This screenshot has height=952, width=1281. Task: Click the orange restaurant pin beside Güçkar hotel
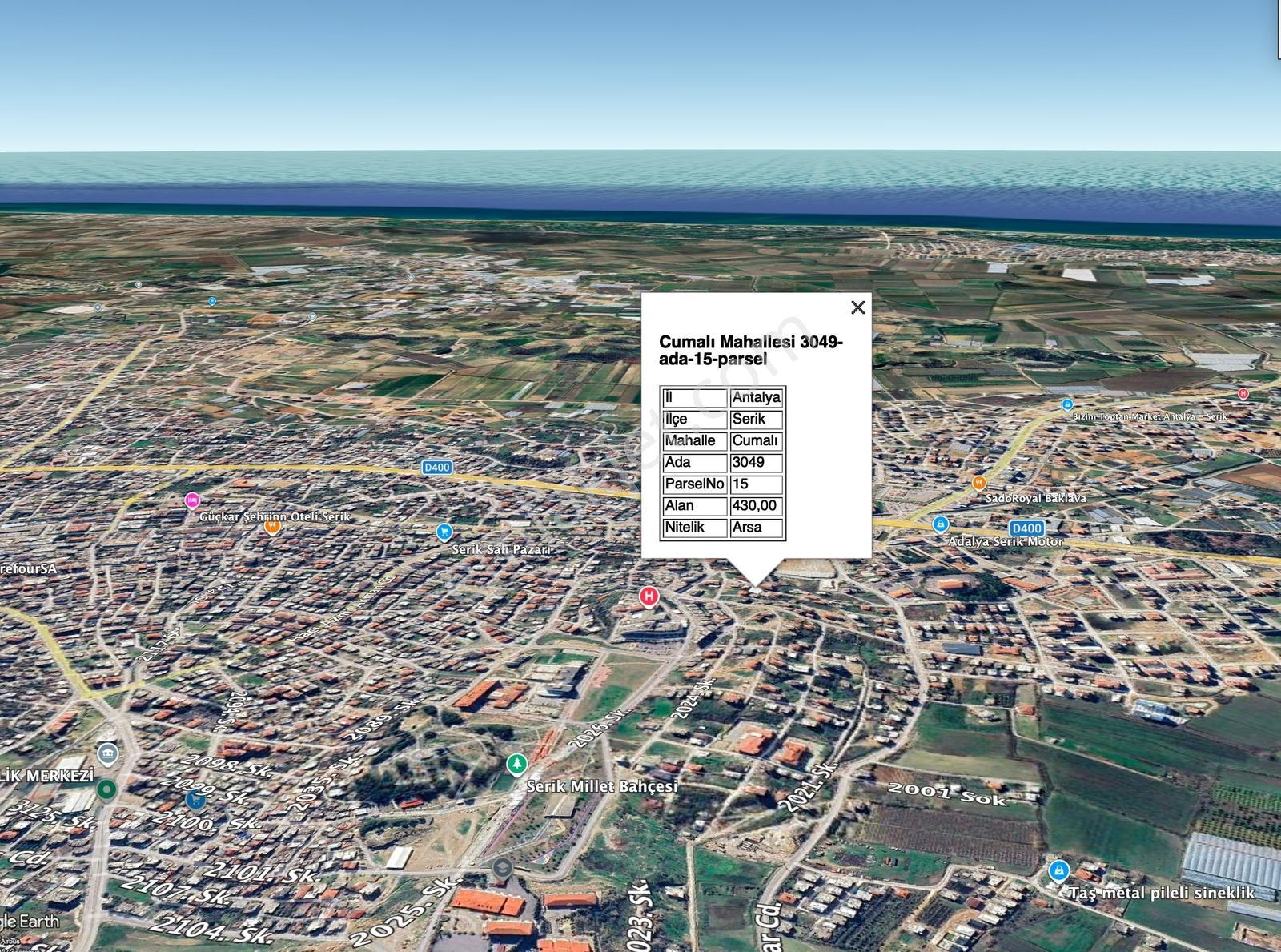click(272, 525)
